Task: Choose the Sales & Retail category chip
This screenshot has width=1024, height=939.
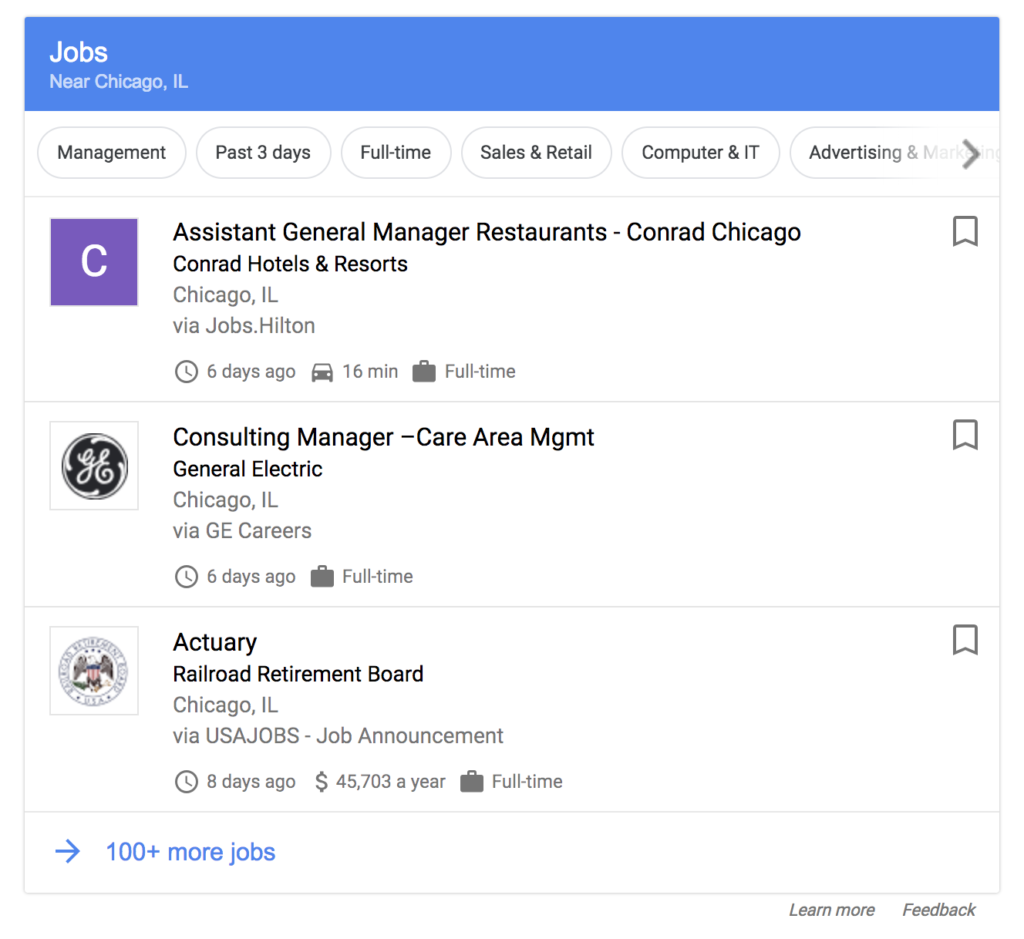Action: [x=536, y=153]
